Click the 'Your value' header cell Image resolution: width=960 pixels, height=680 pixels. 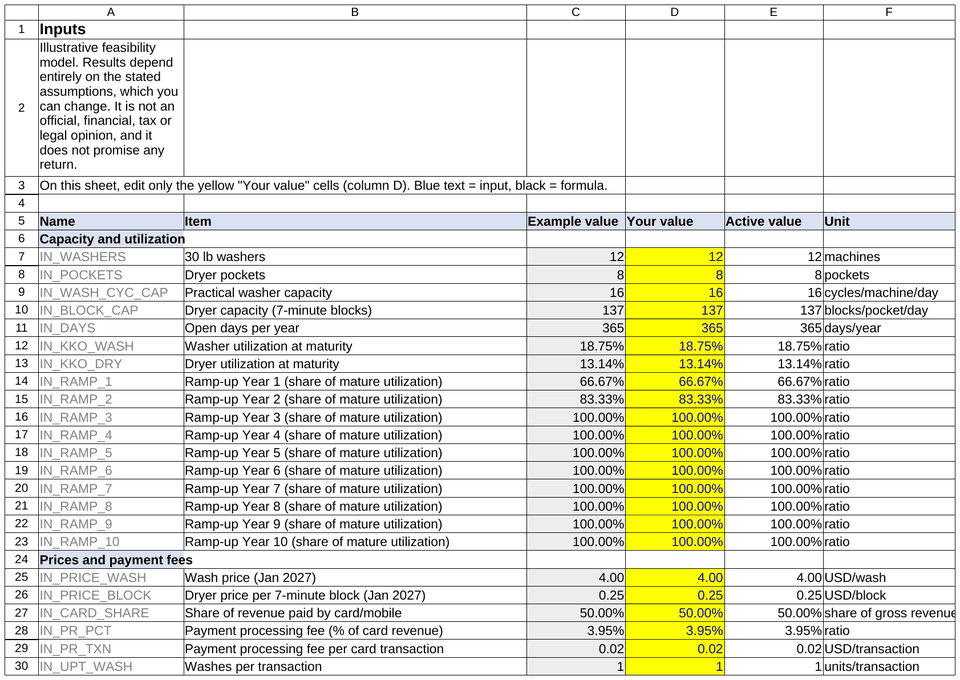click(x=675, y=222)
